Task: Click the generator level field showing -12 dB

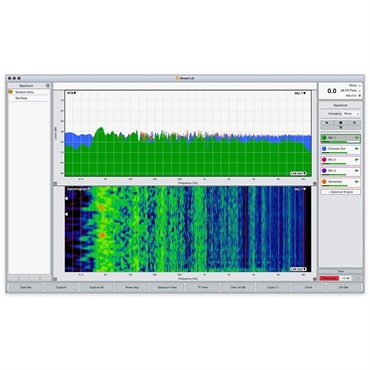Action: pos(345,278)
